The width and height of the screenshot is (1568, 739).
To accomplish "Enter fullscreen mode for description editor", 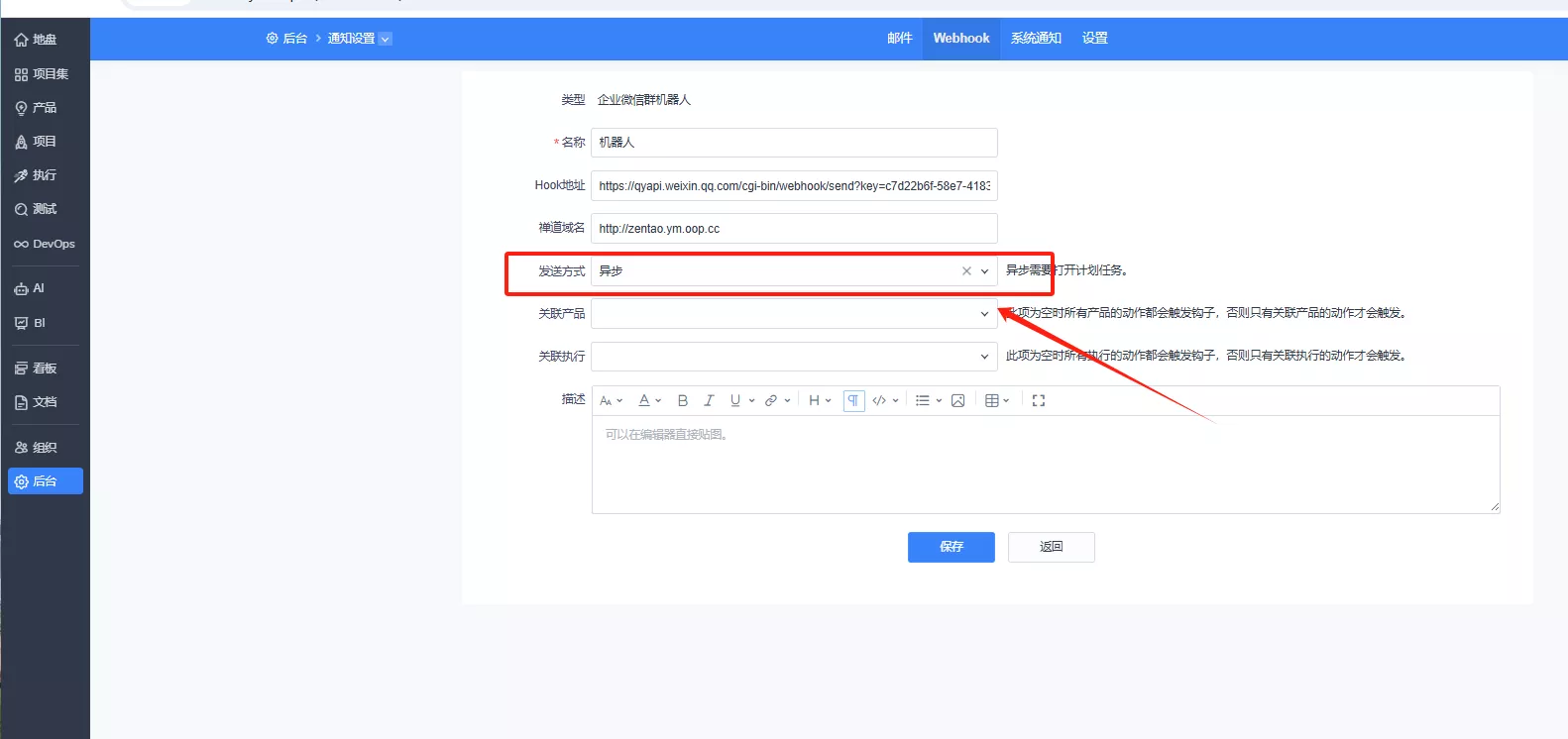I will point(1038,401).
